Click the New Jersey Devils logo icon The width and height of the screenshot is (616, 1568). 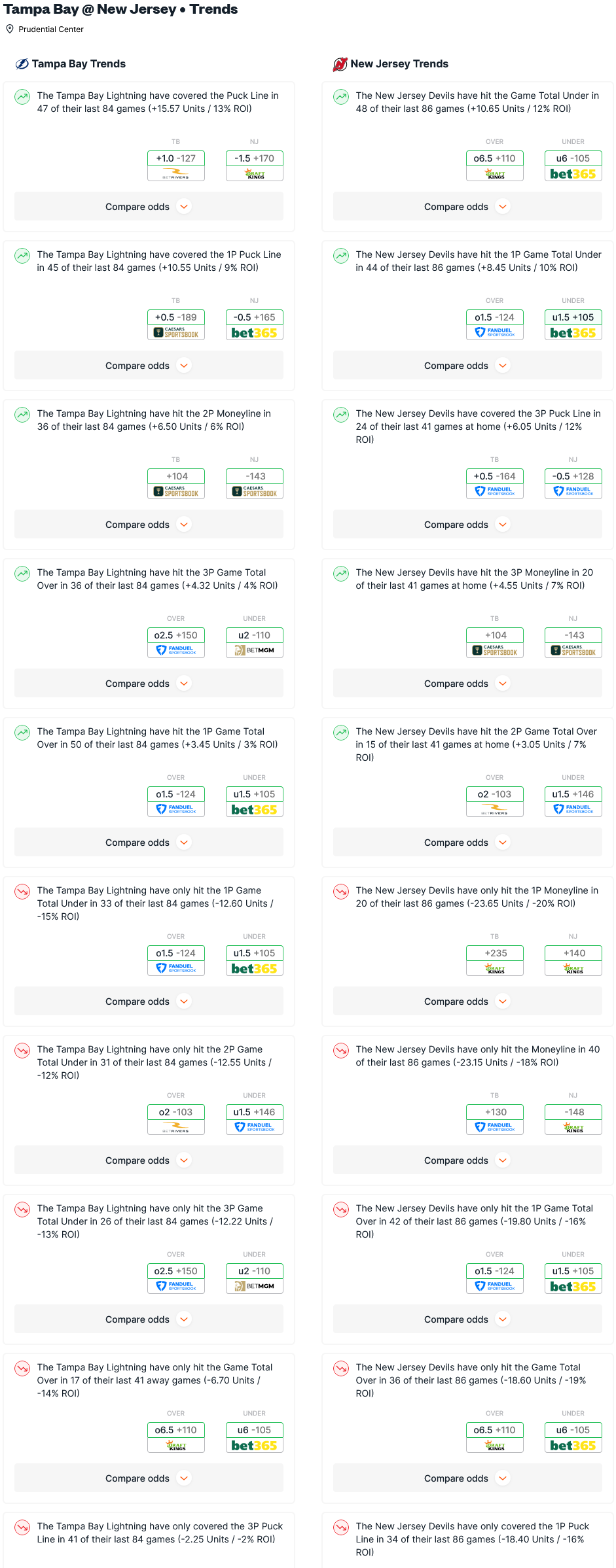click(x=340, y=63)
